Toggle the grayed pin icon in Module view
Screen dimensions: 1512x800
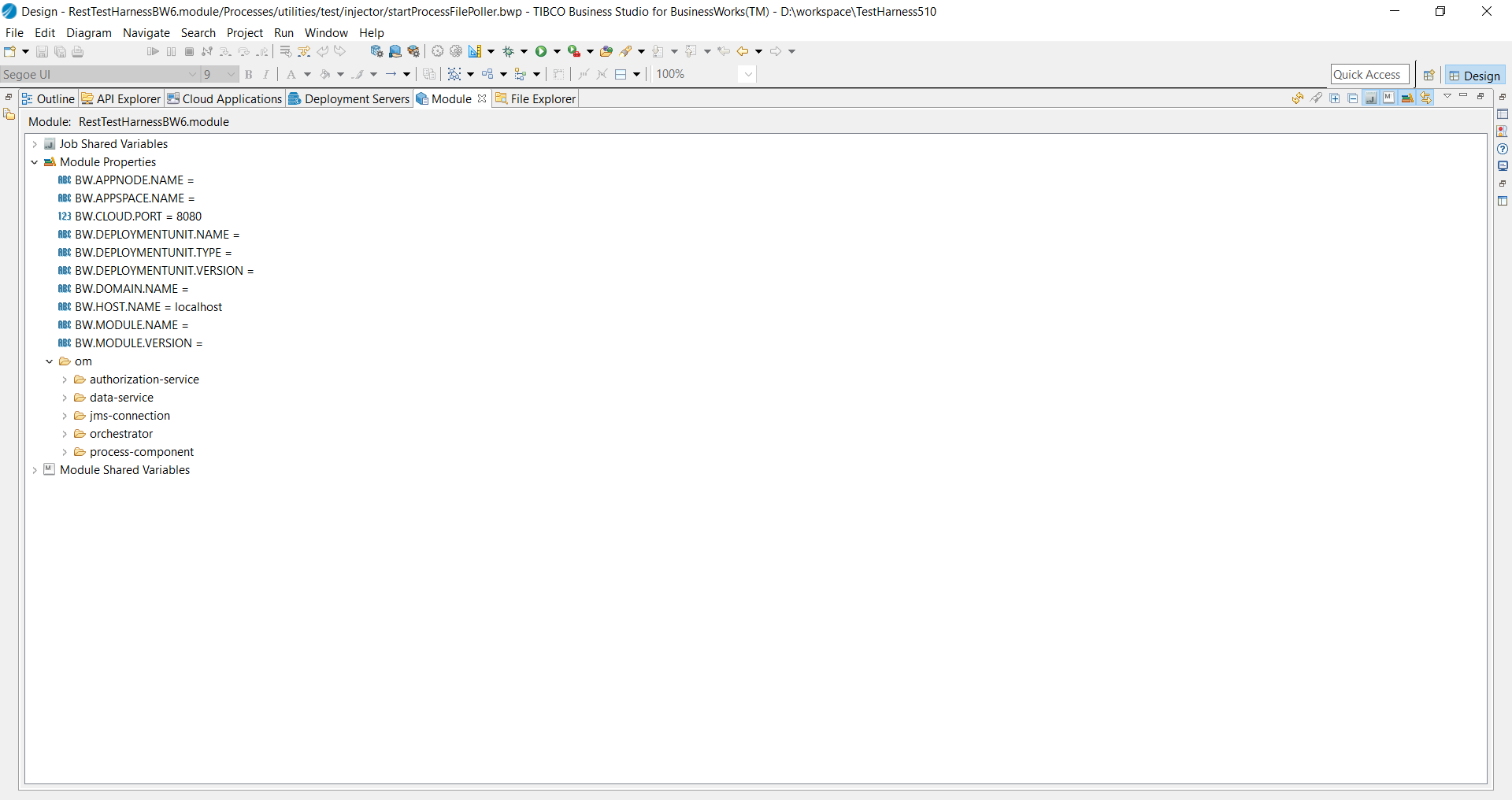pyautogui.click(x=1317, y=98)
